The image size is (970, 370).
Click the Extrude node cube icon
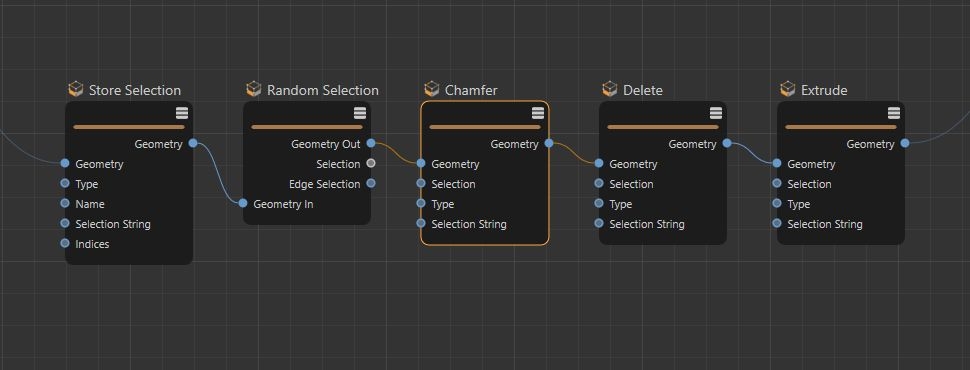pos(788,90)
